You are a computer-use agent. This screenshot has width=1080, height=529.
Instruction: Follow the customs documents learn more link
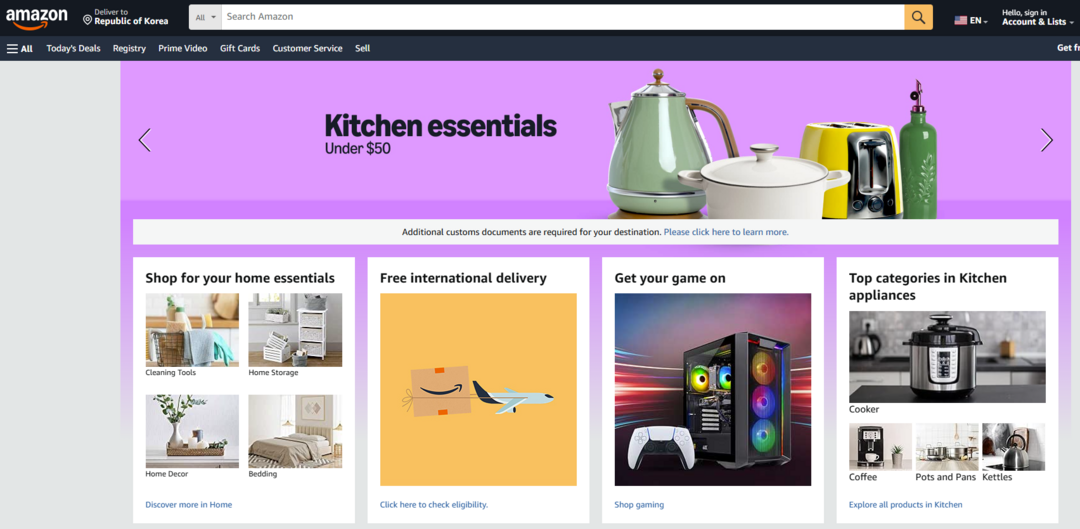[x=726, y=232]
